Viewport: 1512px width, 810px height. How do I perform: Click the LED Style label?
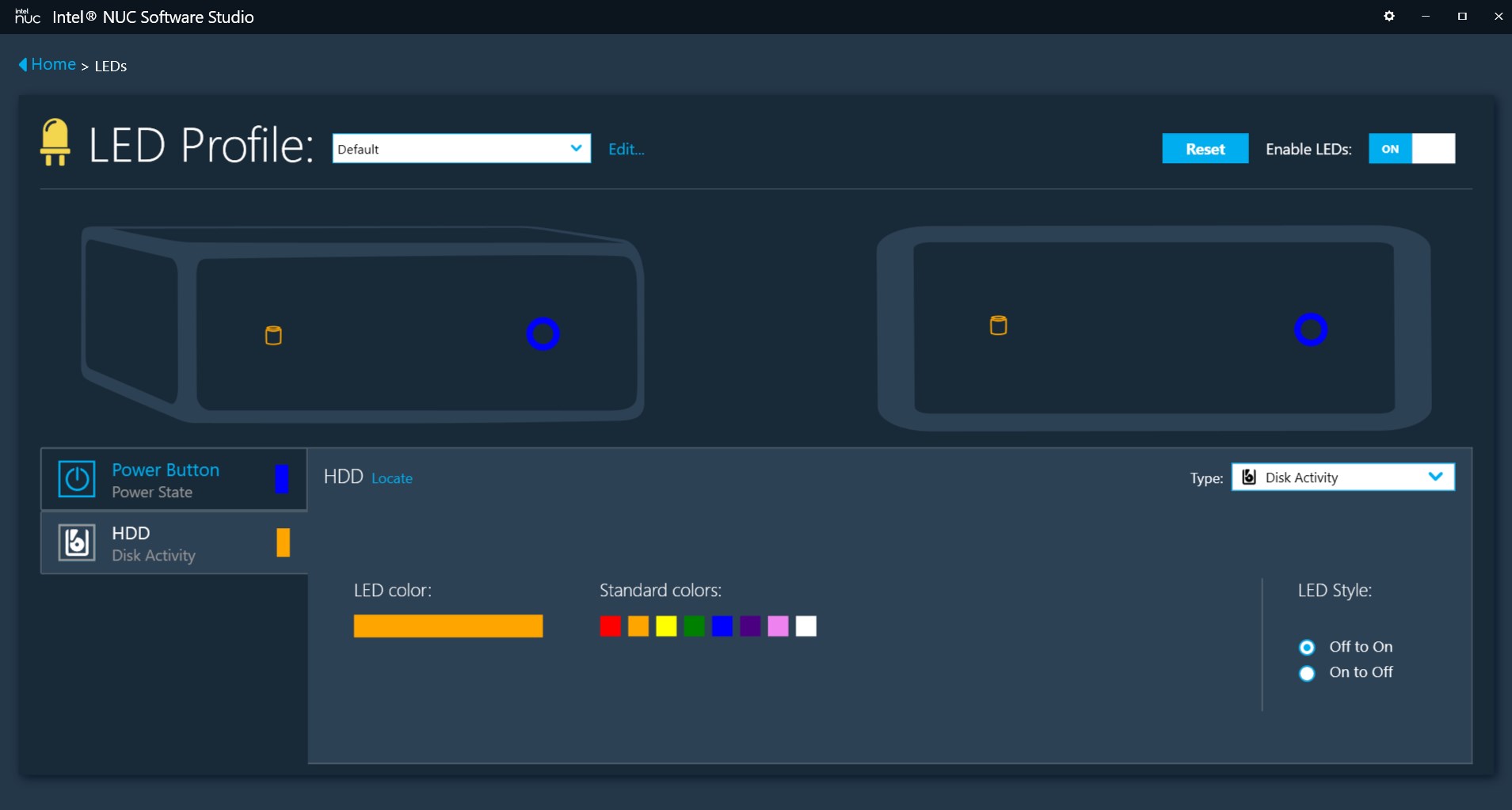point(1335,591)
